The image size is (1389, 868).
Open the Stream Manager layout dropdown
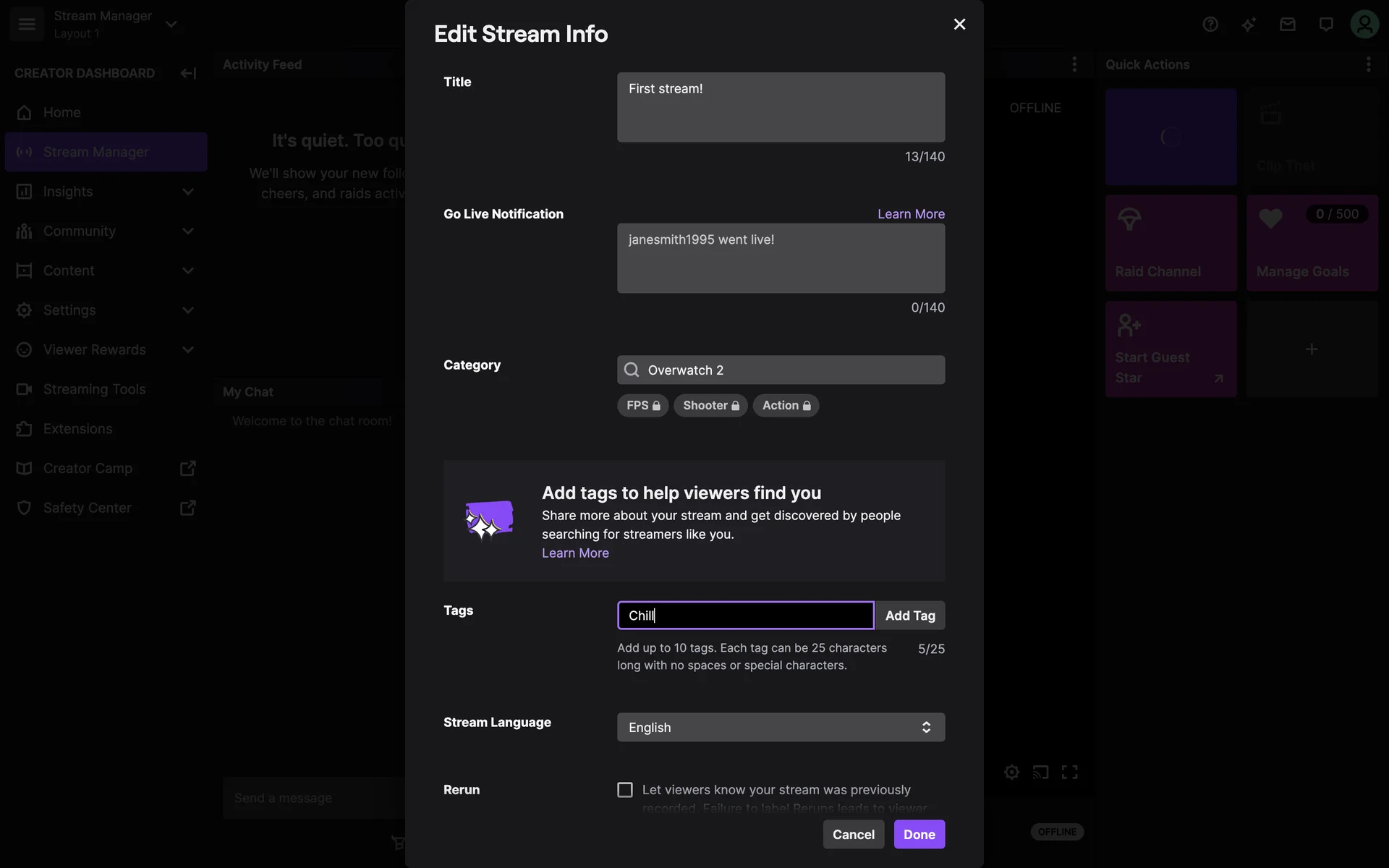[x=171, y=24]
